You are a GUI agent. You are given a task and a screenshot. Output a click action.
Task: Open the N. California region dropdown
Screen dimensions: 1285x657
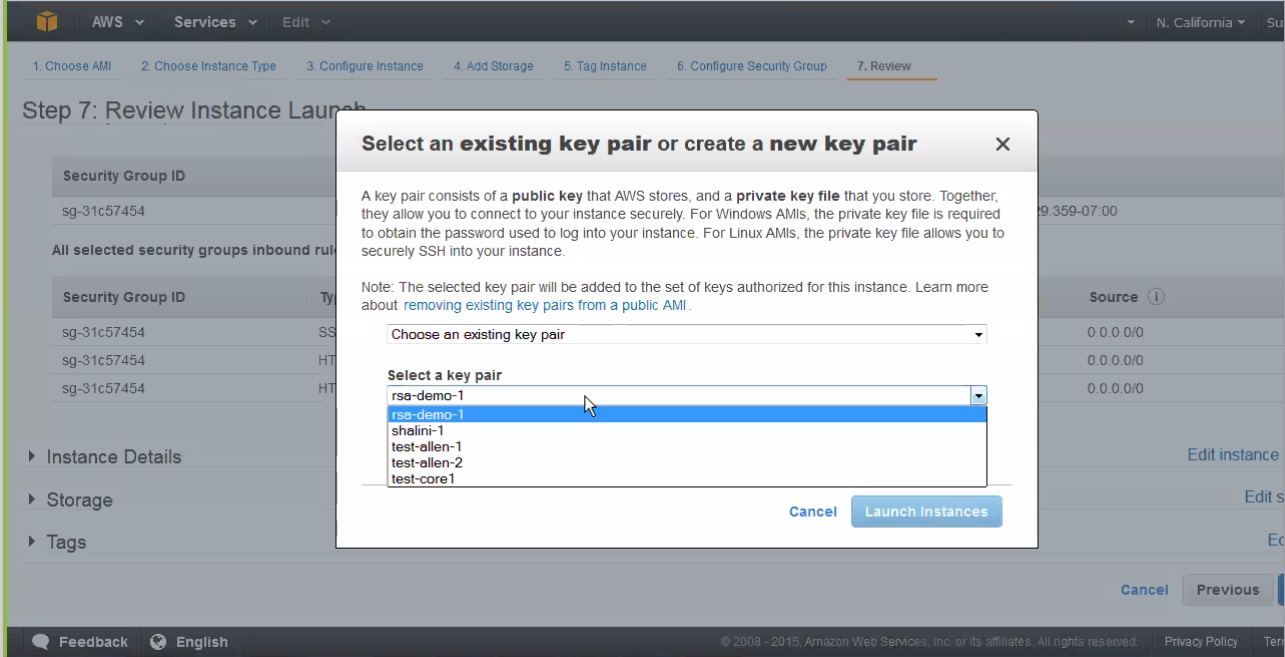(1200, 22)
